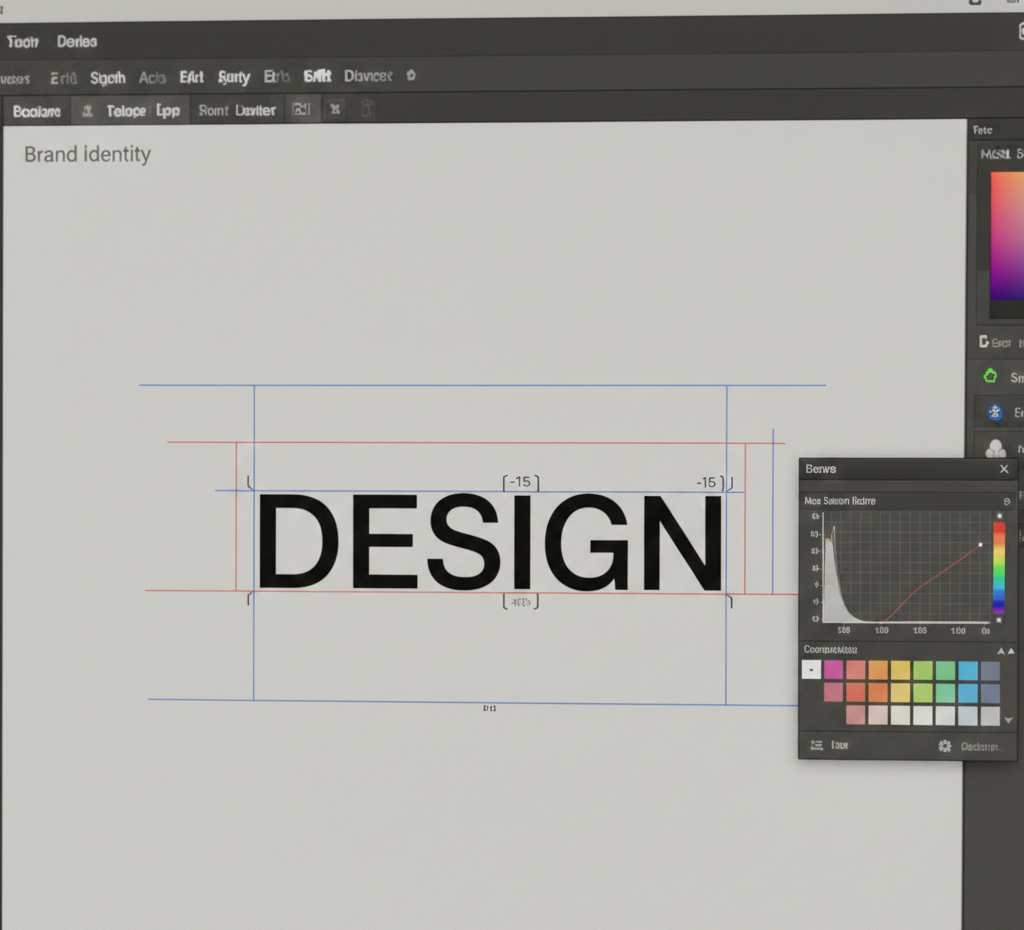Click the green pentagon icon in right panel
The height and width of the screenshot is (930, 1024).
pyautogui.click(x=991, y=376)
